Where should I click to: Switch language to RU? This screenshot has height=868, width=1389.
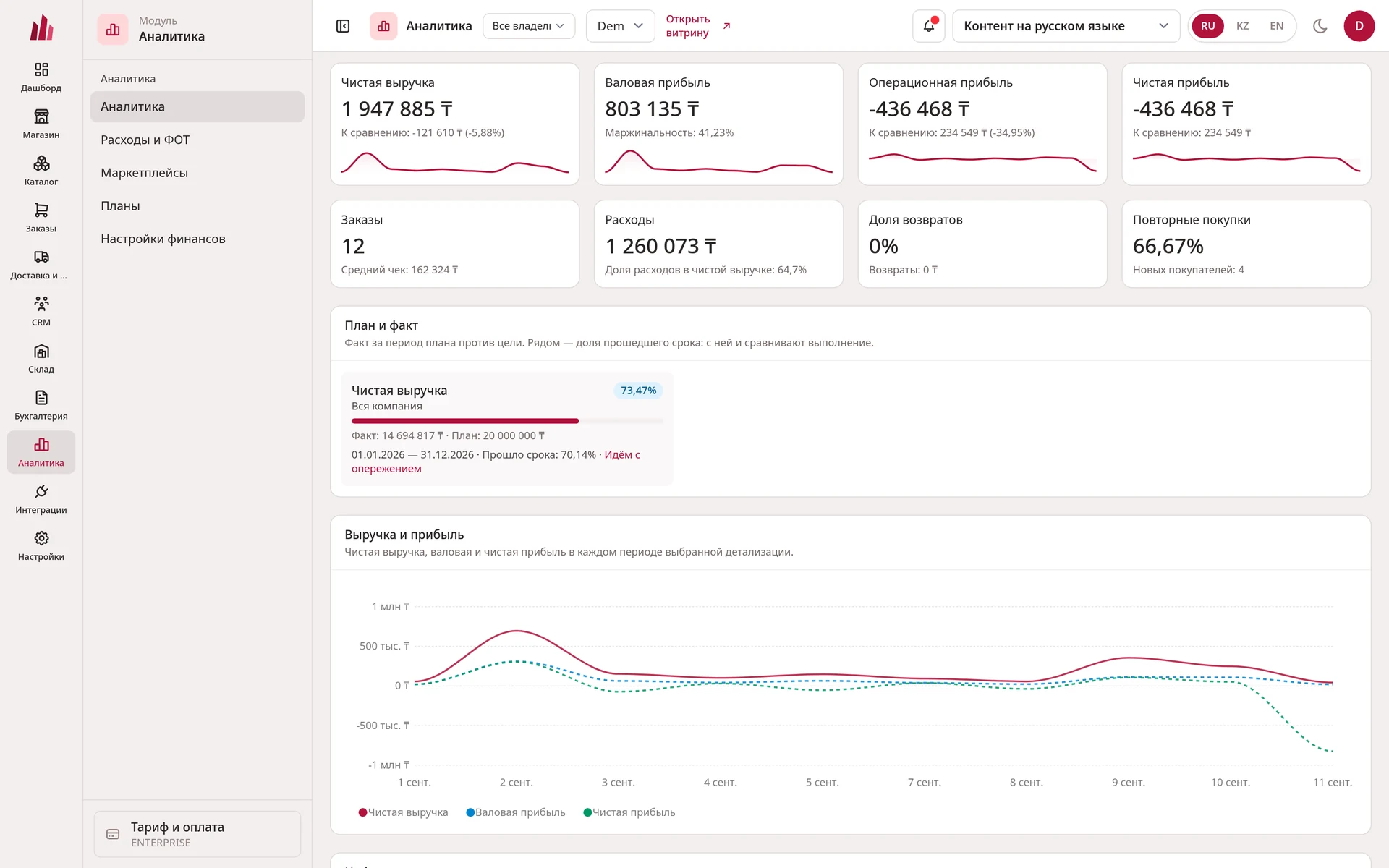(x=1207, y=26)
